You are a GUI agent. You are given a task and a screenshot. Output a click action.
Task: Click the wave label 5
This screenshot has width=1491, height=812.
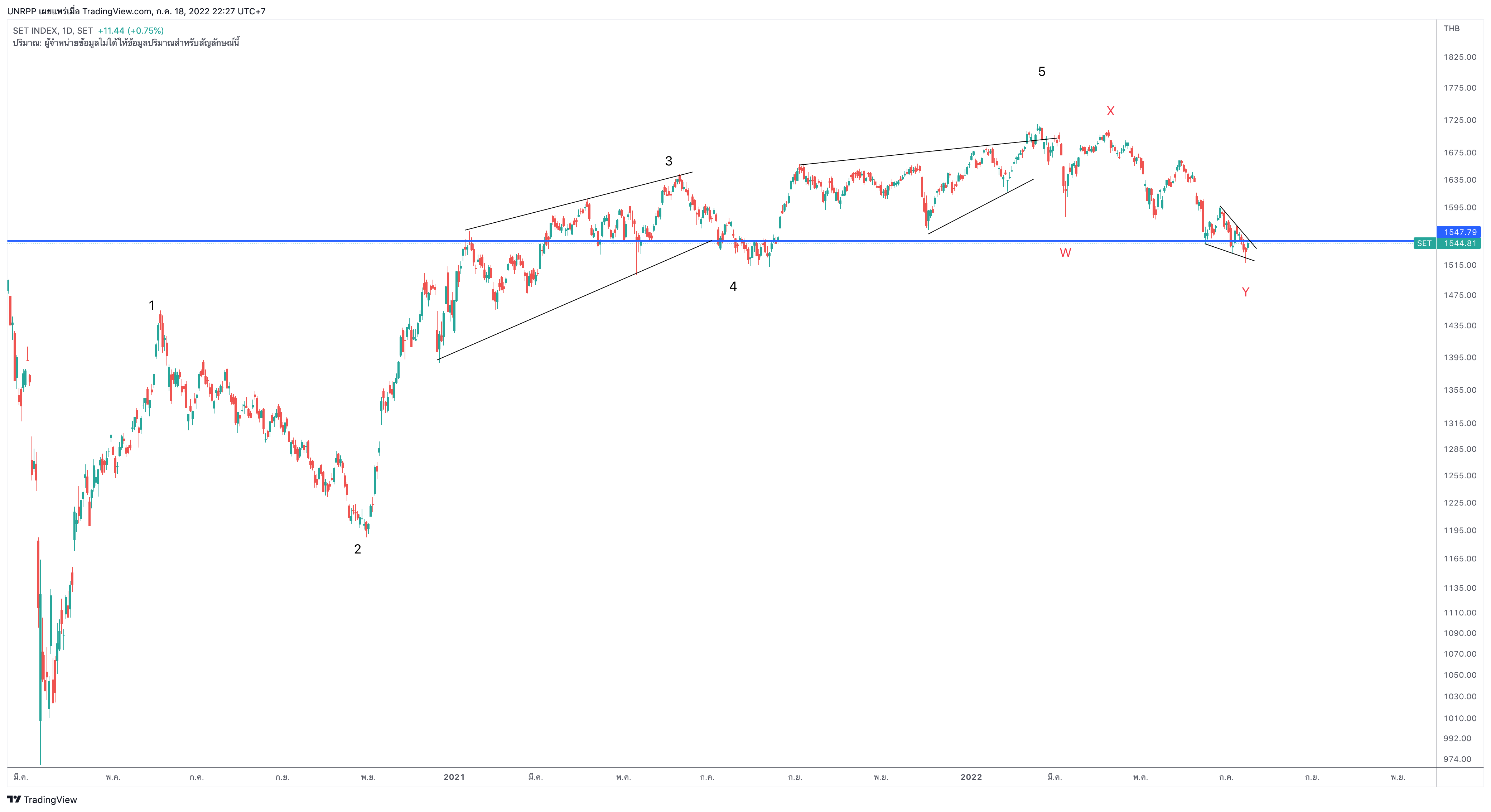coord(1041,72)
